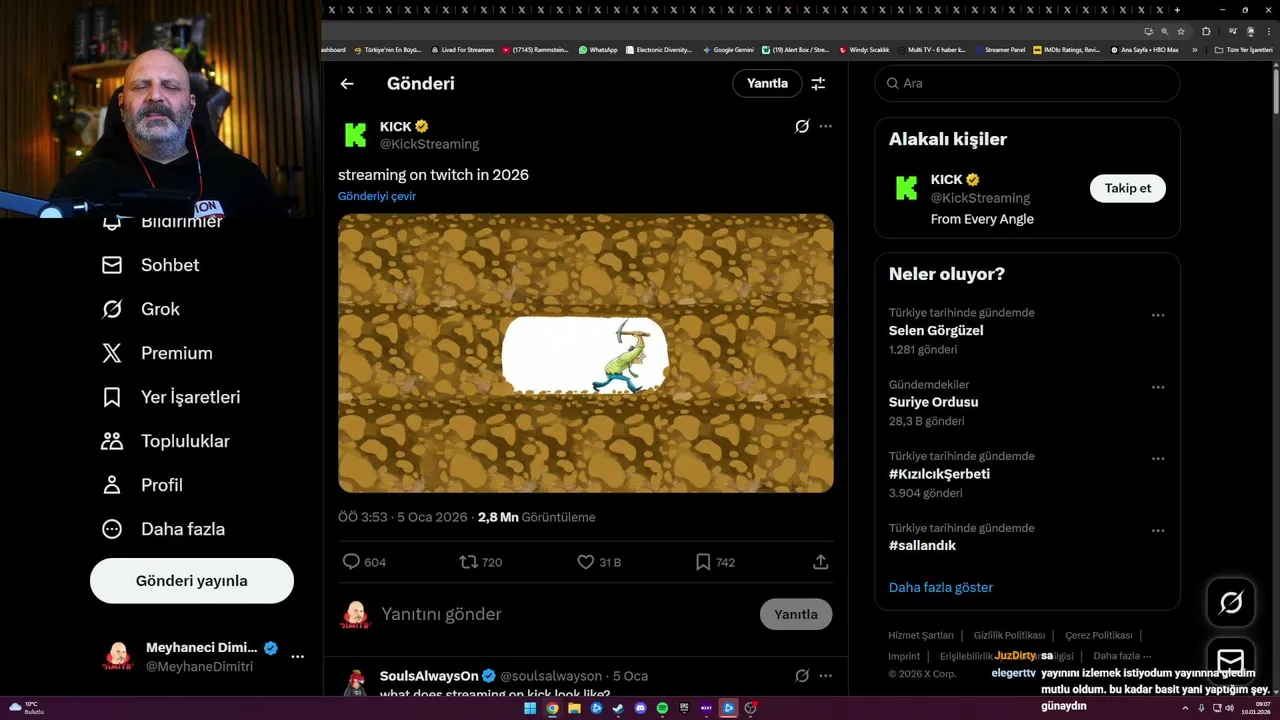Open Premium in the sidebar

point(156,353)
